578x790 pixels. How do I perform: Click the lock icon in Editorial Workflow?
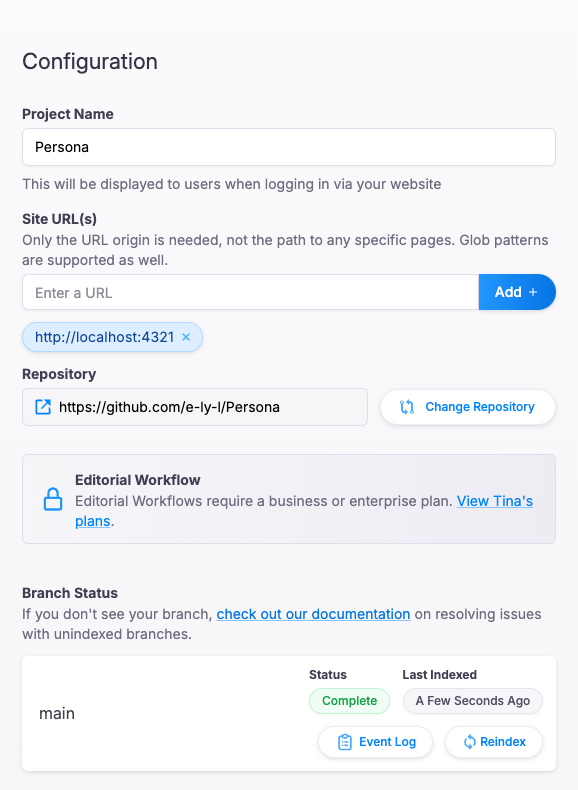pyautogui.click(x=53, y=499)
